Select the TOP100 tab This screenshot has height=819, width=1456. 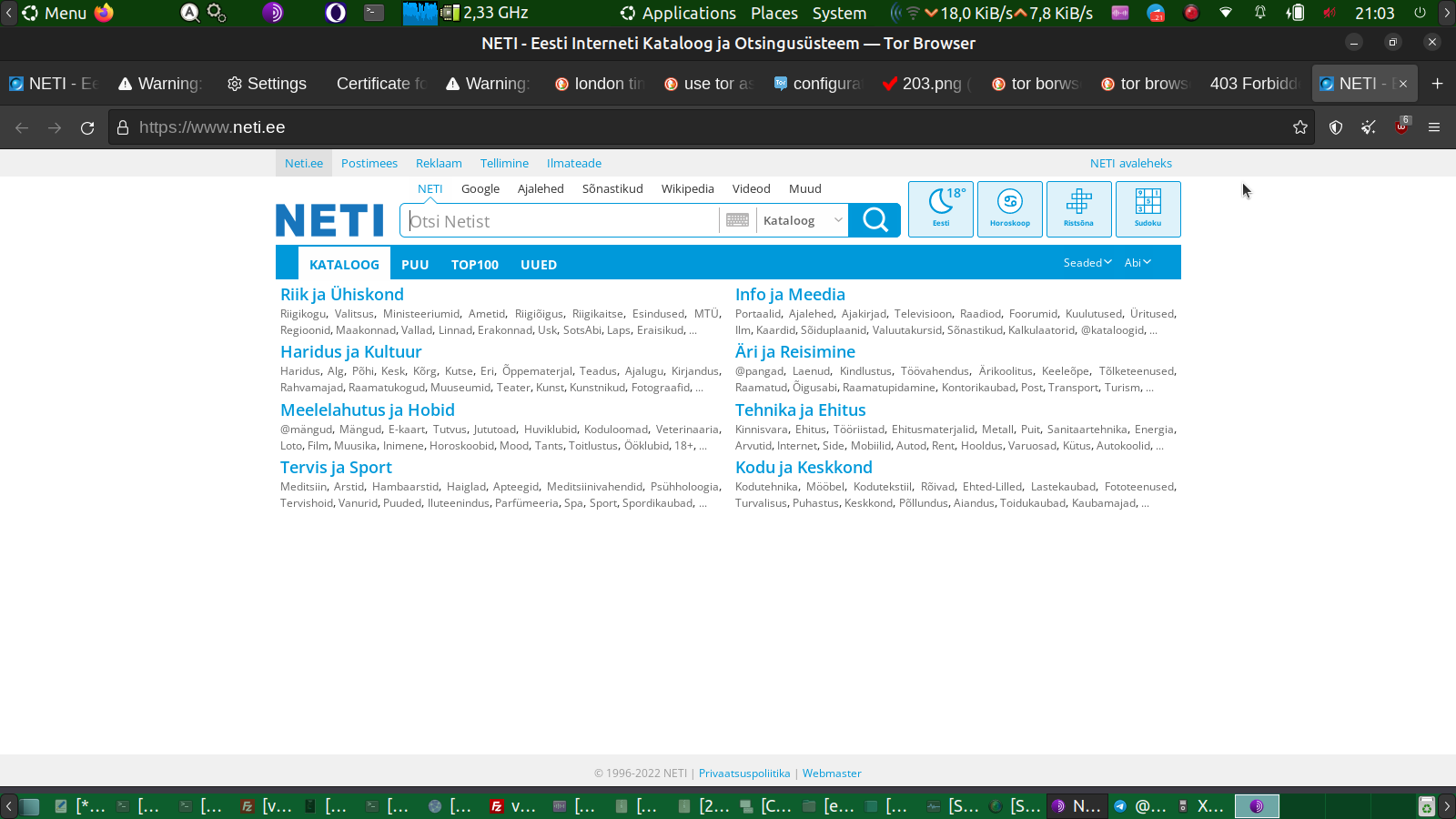[475, 265]
